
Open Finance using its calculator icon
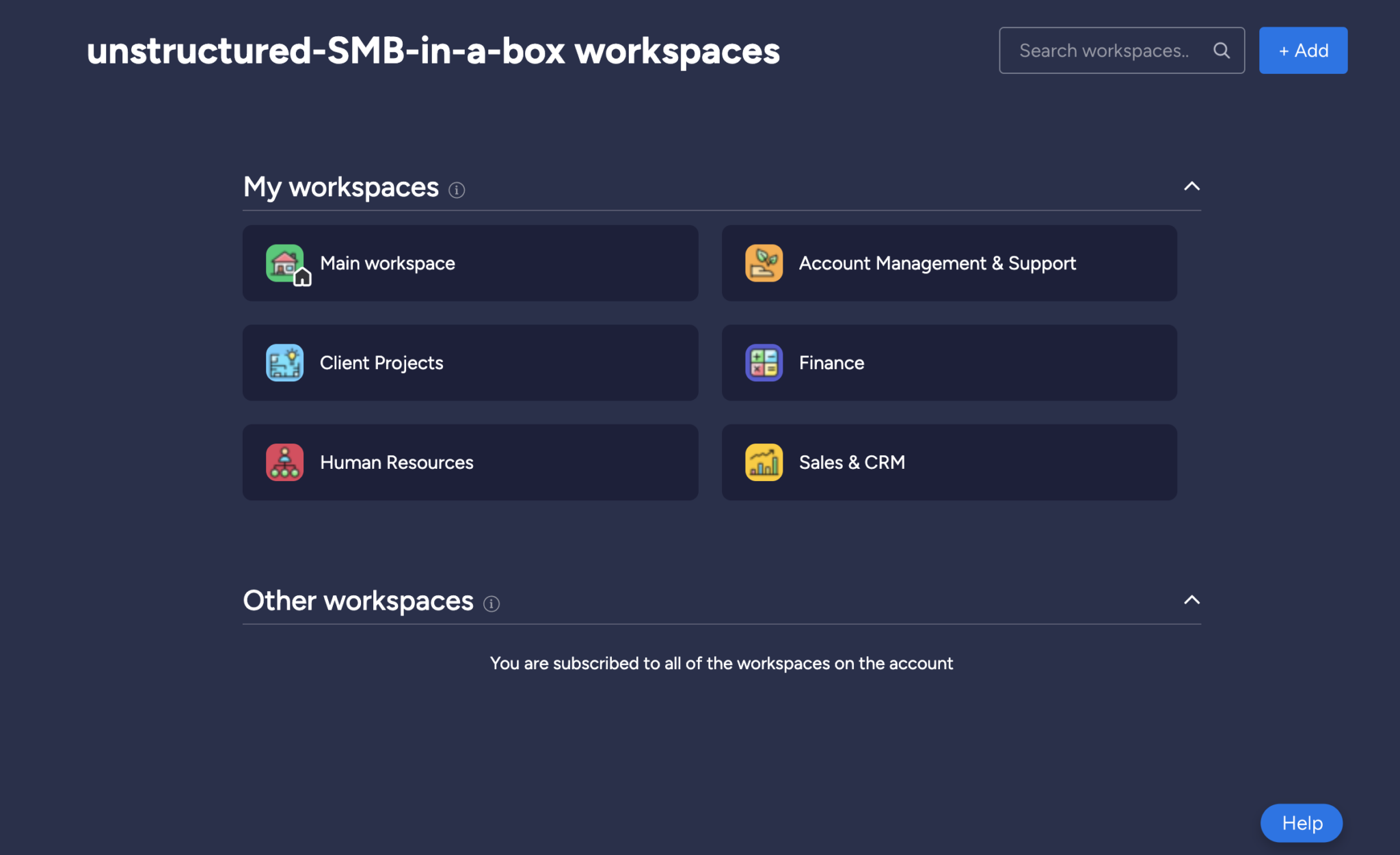[x=764, y=362]
